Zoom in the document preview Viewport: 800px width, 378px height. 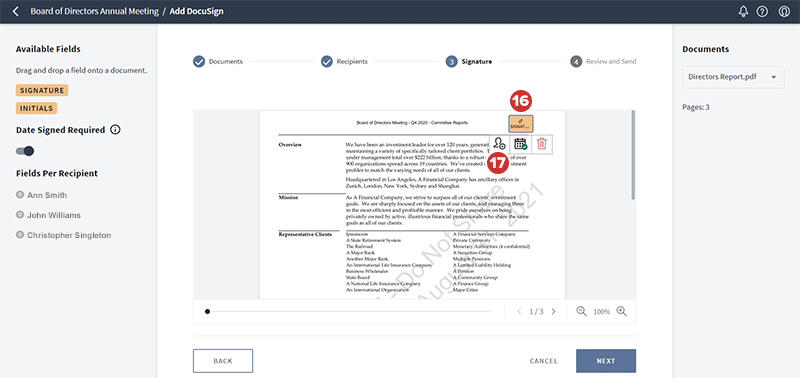tap(621, 311)
